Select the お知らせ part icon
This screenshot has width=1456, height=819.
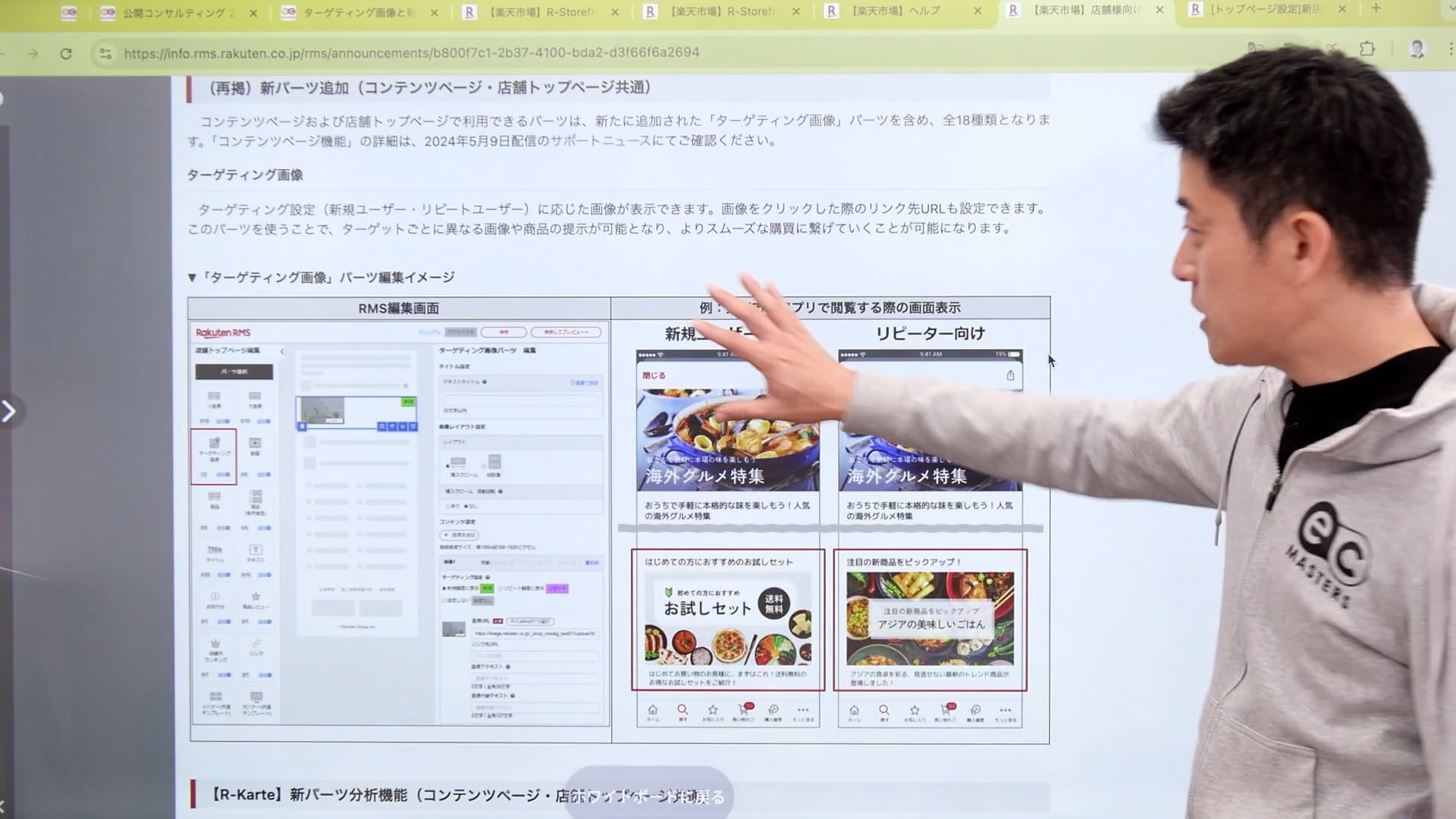click(215, 601)
